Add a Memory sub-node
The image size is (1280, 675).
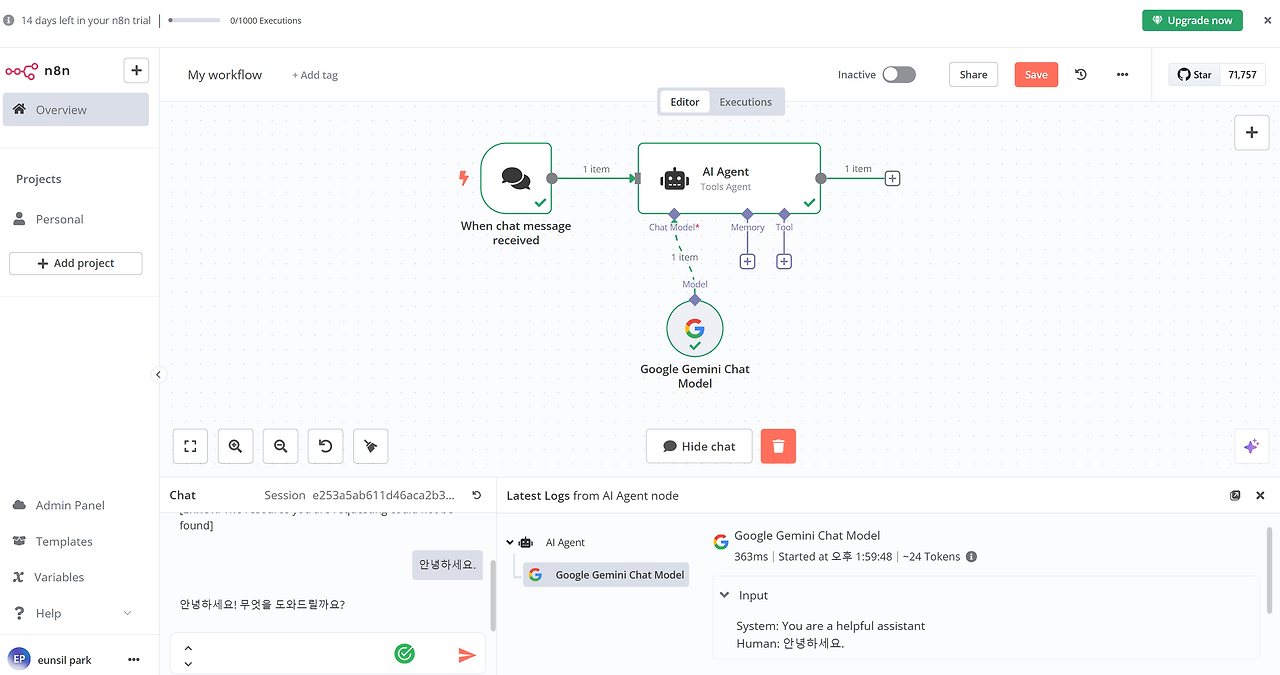click(x=747, y=261)
